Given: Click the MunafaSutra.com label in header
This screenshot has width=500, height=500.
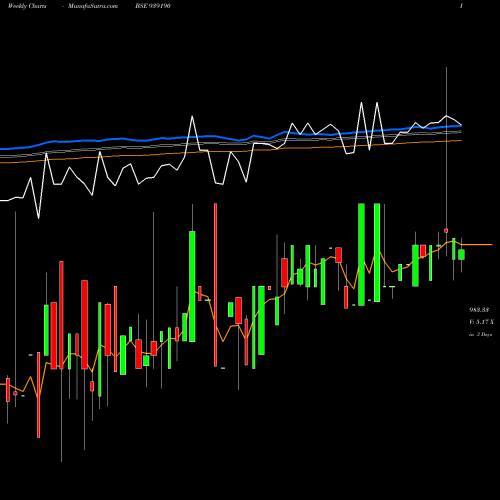Looking at the screenshot, I should coord(93,6).
